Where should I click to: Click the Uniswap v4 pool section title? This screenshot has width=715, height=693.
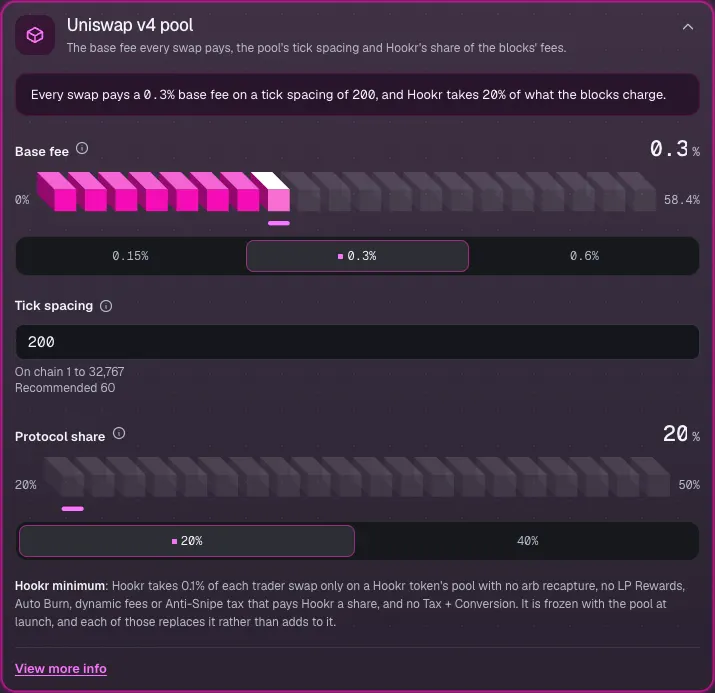point(130,26)
